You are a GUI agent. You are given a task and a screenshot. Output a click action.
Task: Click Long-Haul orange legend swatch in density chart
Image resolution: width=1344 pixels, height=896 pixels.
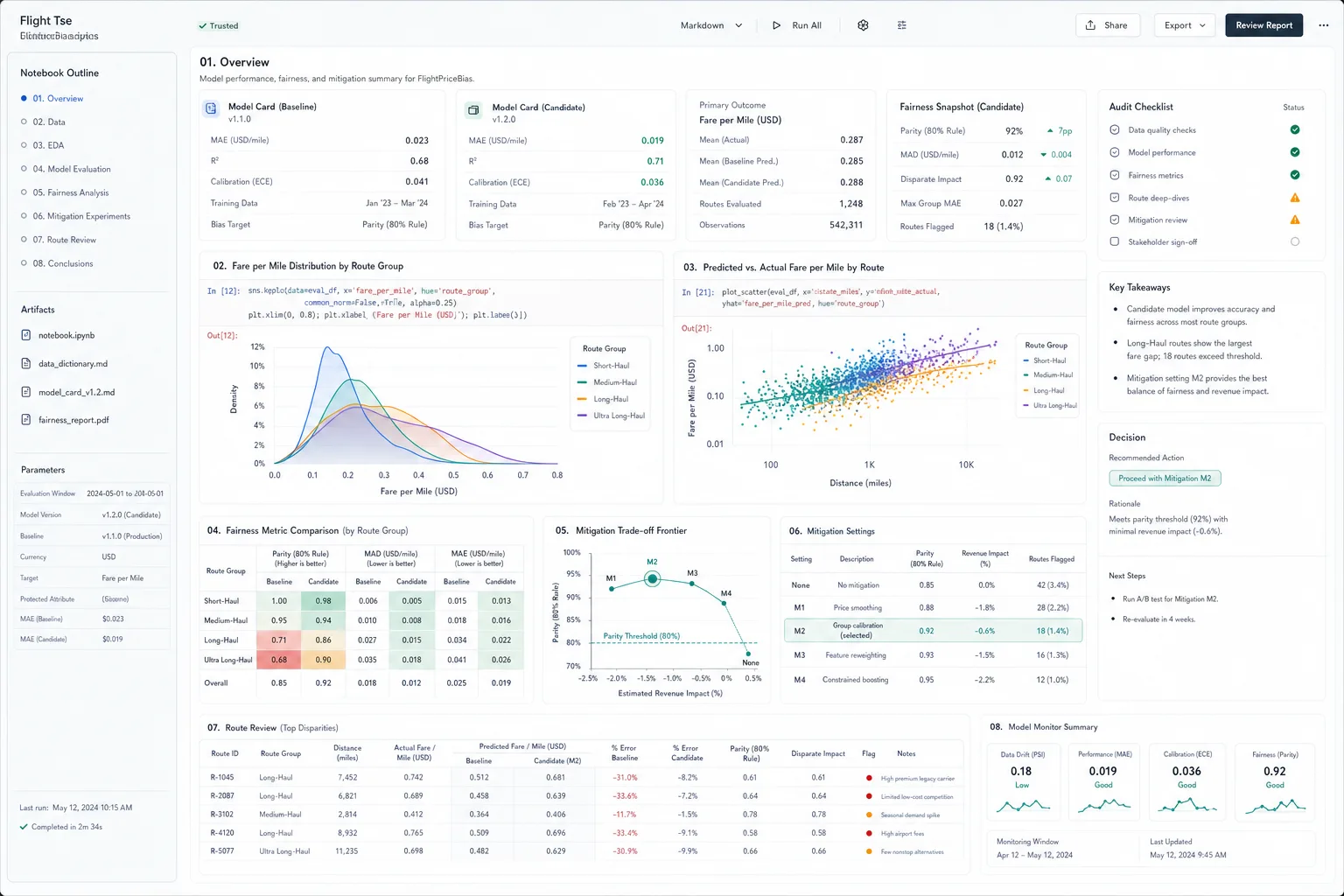[x=583, y=399]
